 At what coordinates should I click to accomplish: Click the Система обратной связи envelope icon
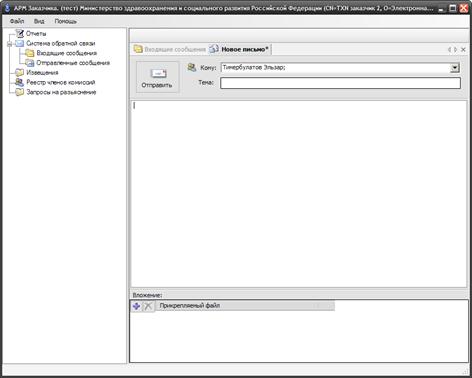tap(20, 43)
